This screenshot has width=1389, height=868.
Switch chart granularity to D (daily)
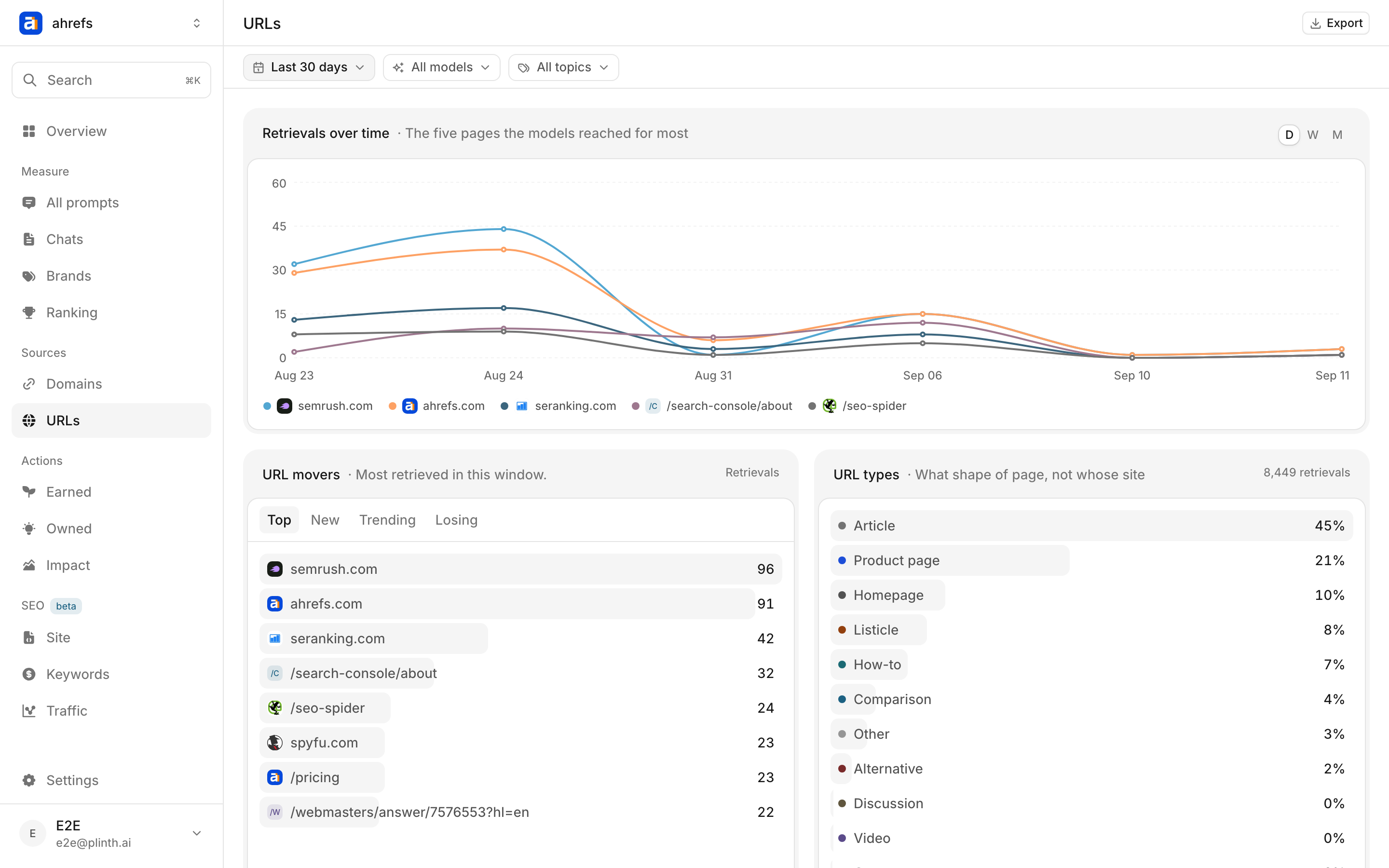click(x=1289, y=135)
